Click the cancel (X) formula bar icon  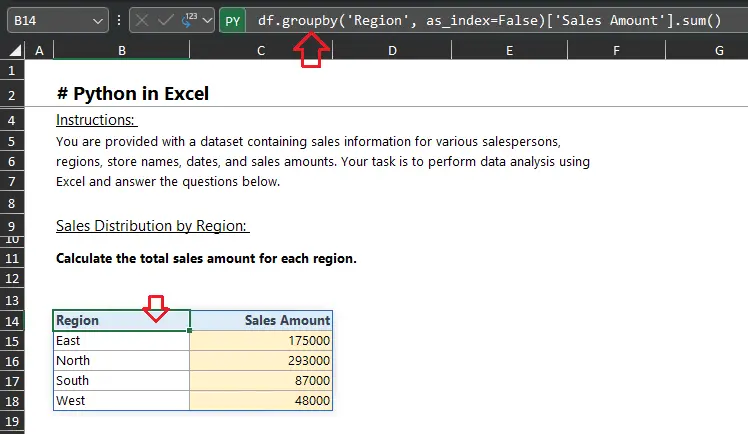click(143, 20)
